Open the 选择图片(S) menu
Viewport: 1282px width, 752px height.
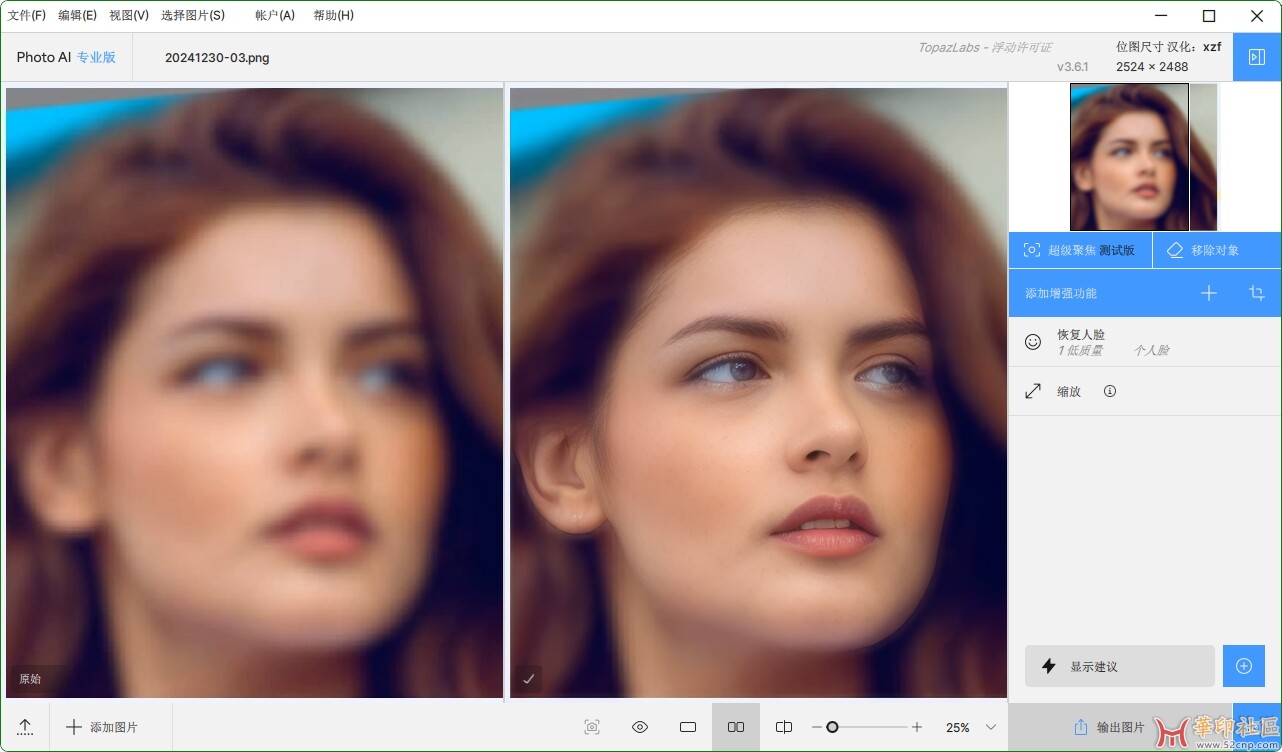coord(193,15)
